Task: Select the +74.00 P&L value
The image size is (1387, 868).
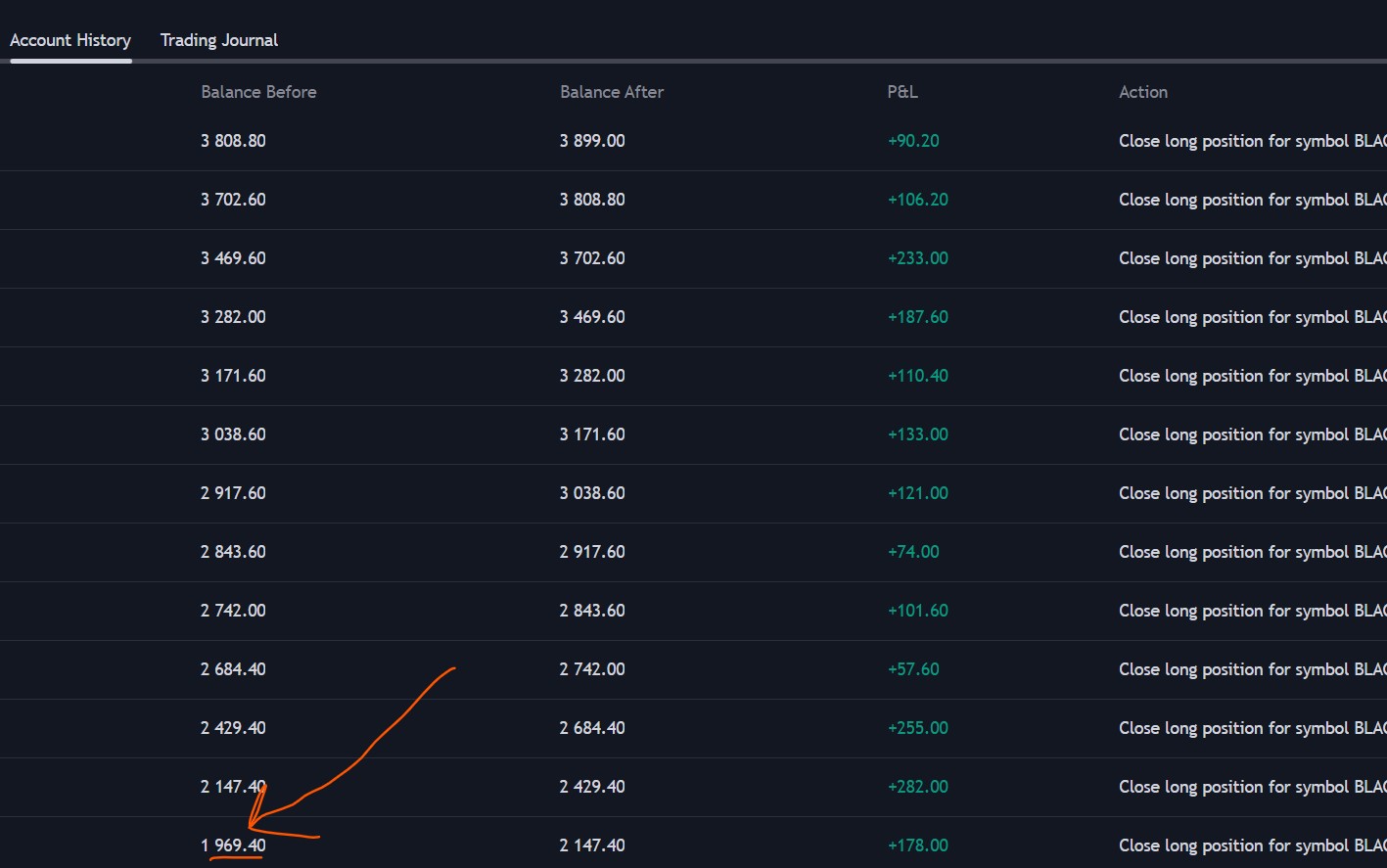Action: [x=913, y=552]
